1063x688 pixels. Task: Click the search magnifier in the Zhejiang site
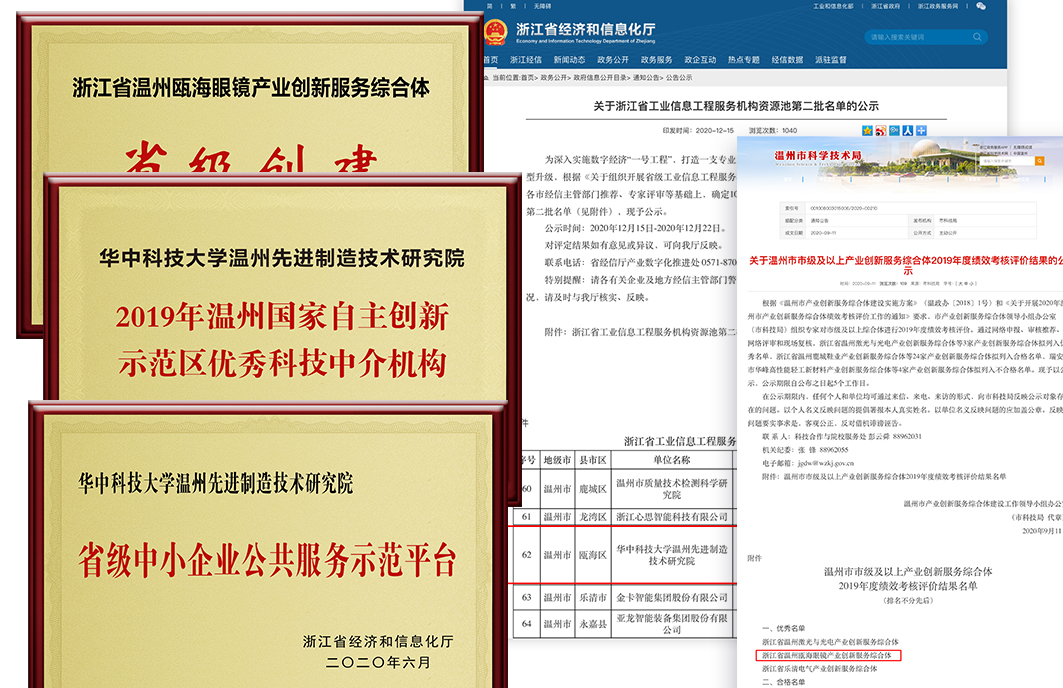pyautogui.click(x=977, y=37)
